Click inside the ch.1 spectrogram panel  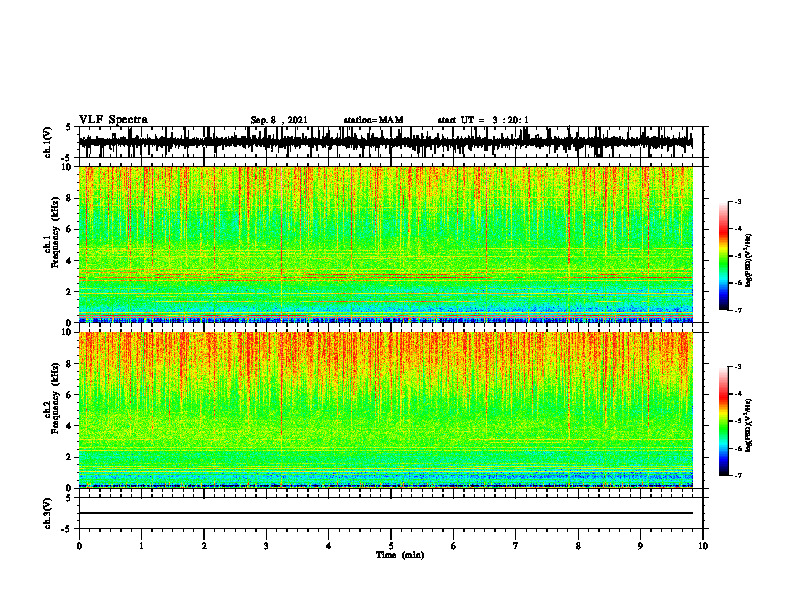385,244
